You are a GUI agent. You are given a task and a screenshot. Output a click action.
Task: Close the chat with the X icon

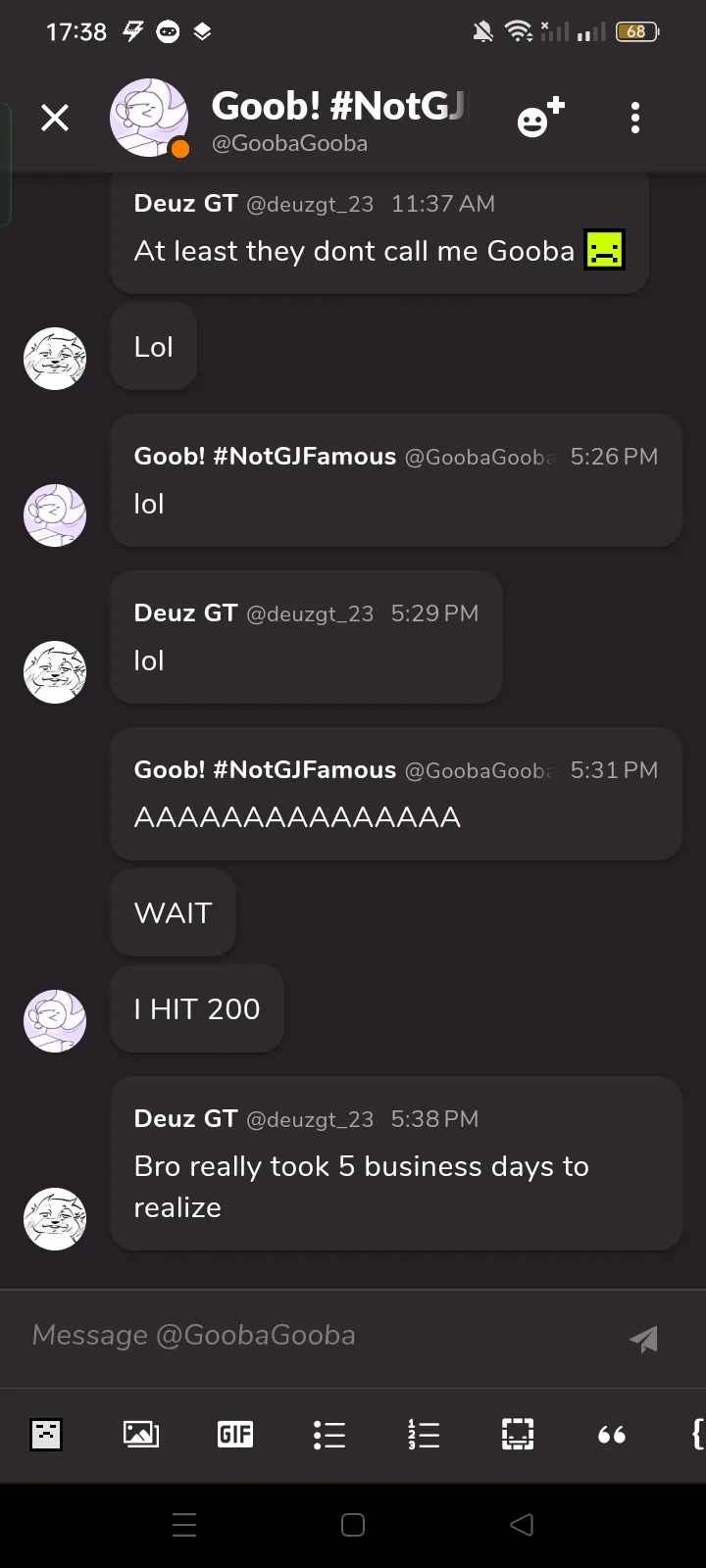tap(55, 119)
